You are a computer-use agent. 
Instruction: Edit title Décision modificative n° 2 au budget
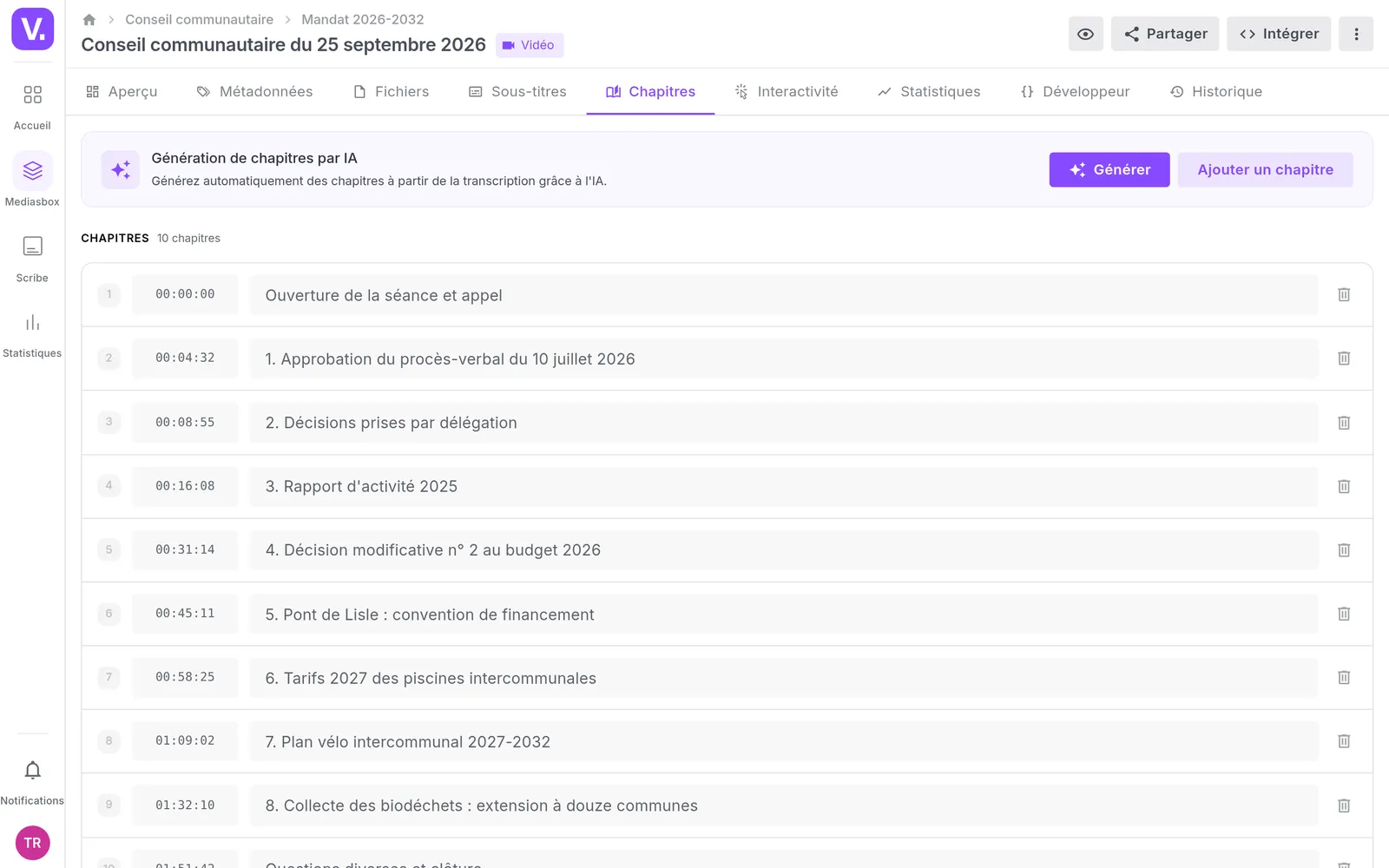click(x=784, y=550)
